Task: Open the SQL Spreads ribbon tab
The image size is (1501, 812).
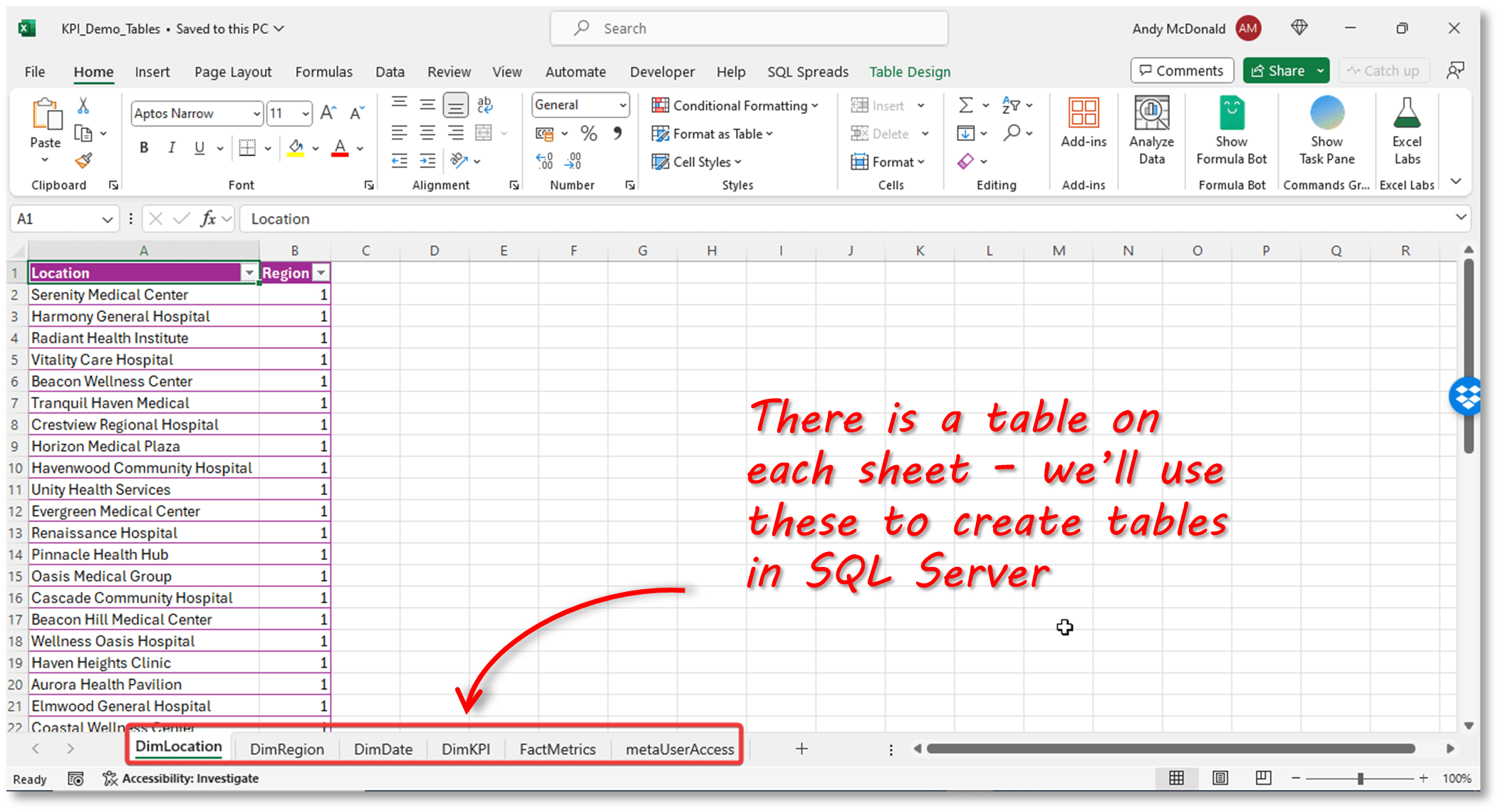Action: click(808, 71)
